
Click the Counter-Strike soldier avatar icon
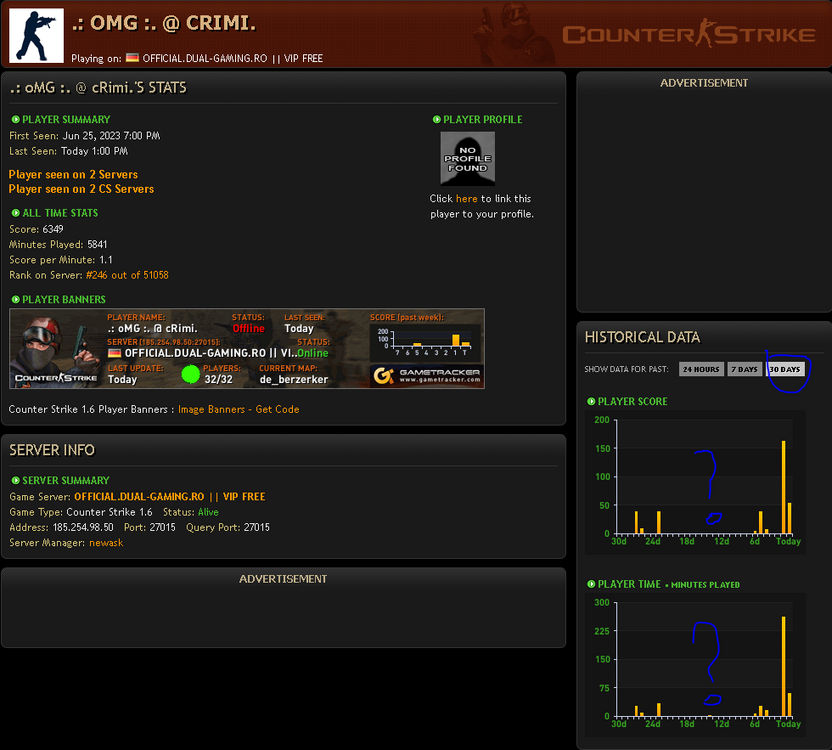tap(36, 35)
